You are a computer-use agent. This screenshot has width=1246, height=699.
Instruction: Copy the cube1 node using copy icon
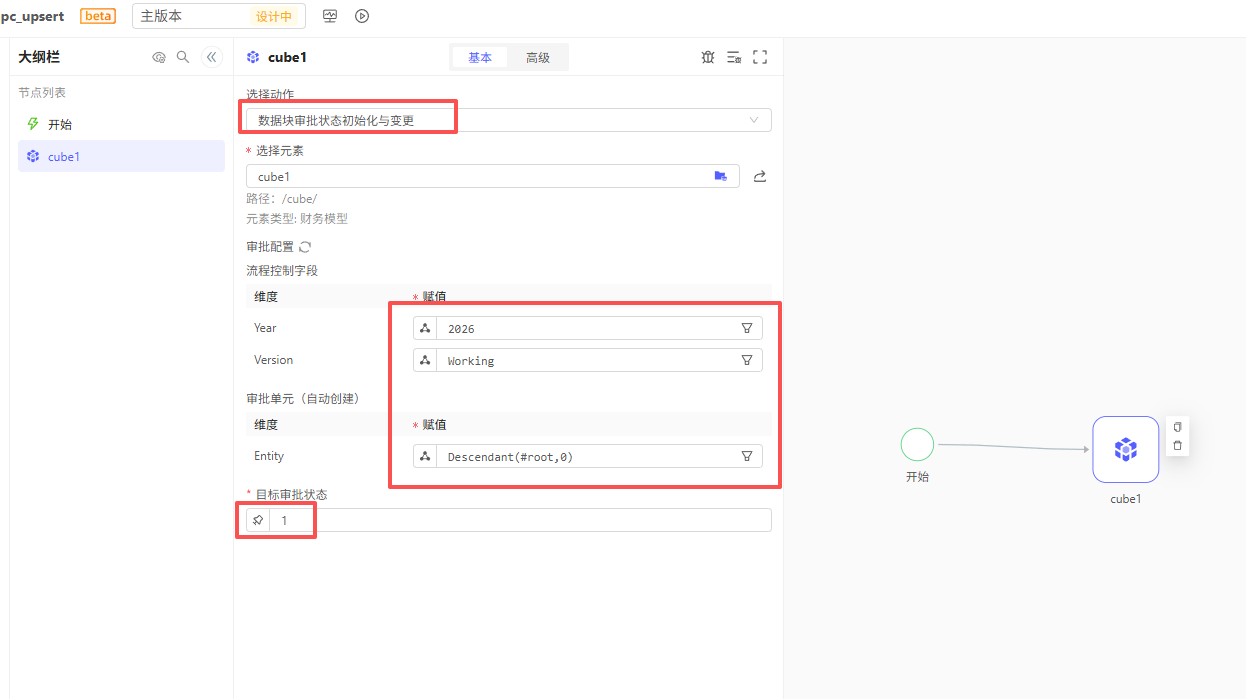click(1177, 427)
